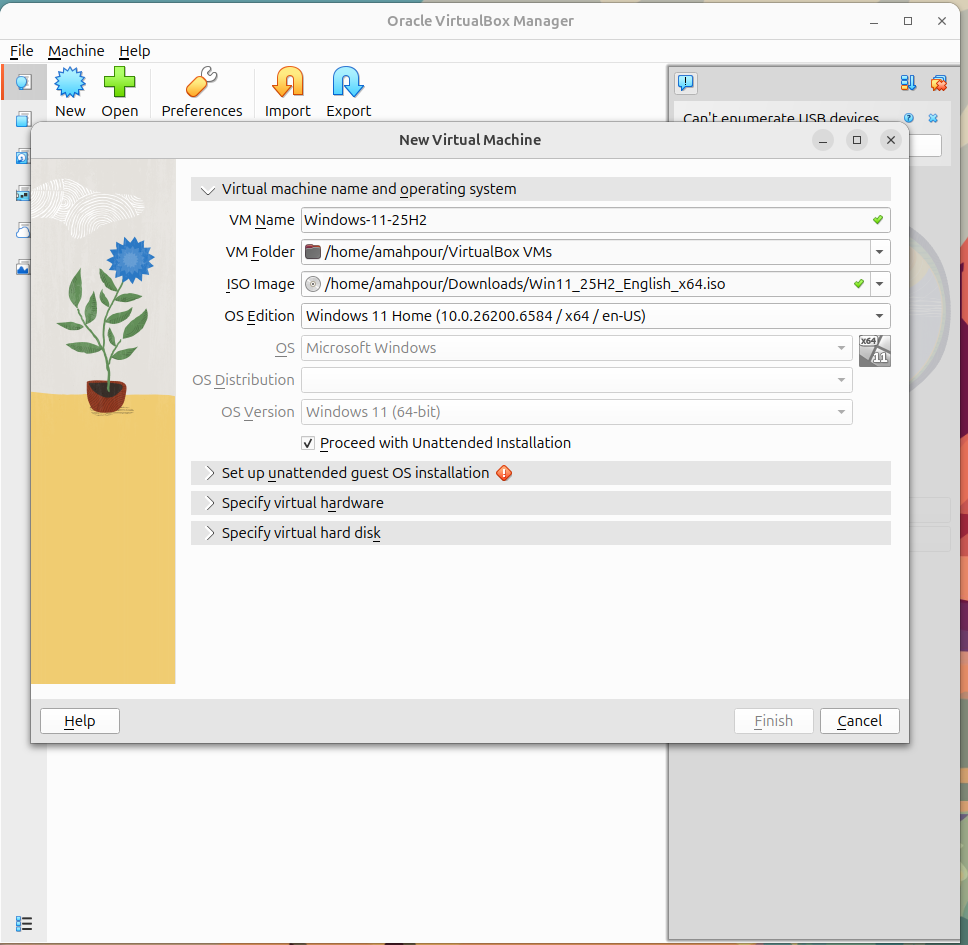968x945 pixels.
Task: Open VirtualBox Preferences from the toolbar
Action: point(201,90)
